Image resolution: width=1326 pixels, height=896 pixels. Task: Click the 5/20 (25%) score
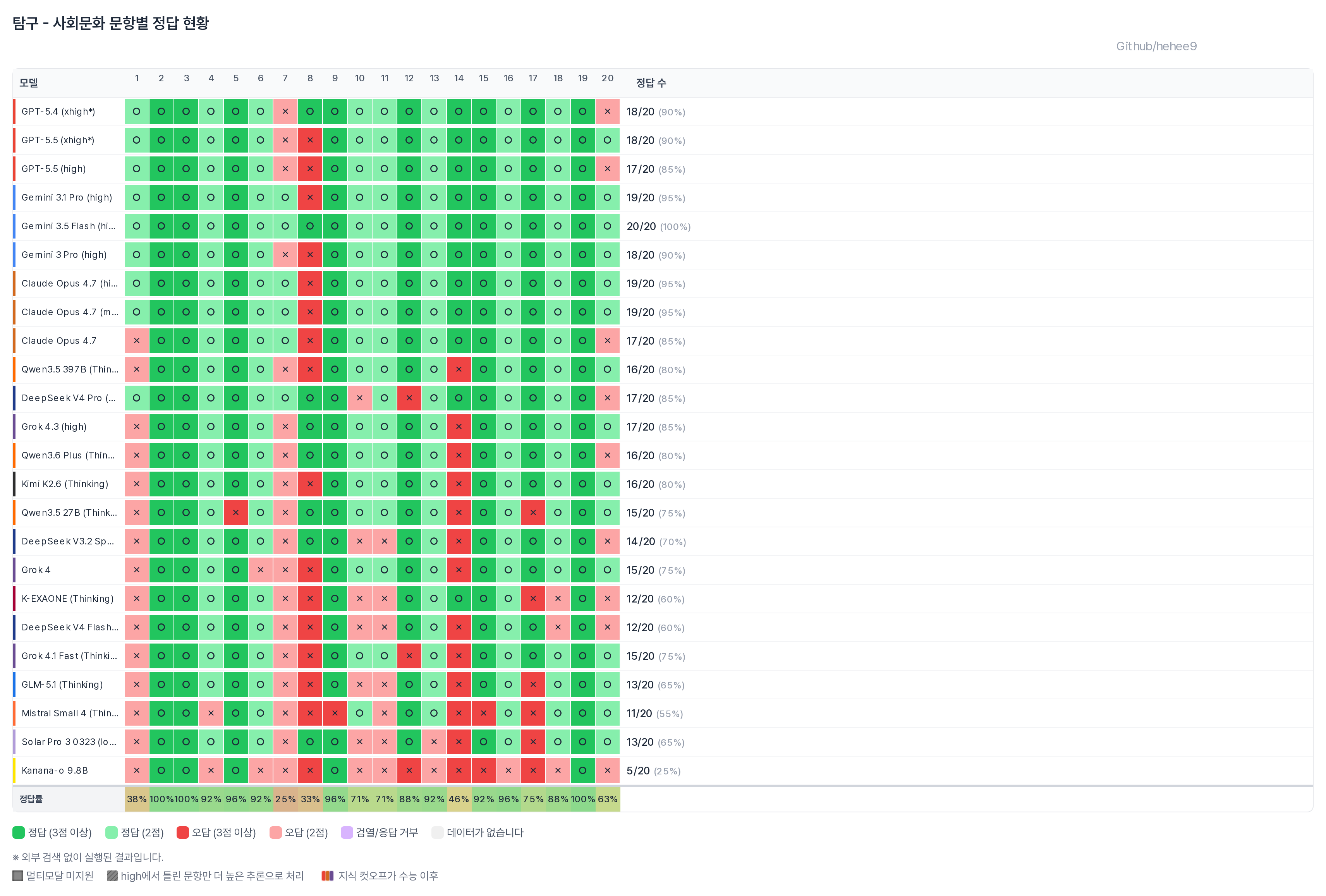coord(653,771)
